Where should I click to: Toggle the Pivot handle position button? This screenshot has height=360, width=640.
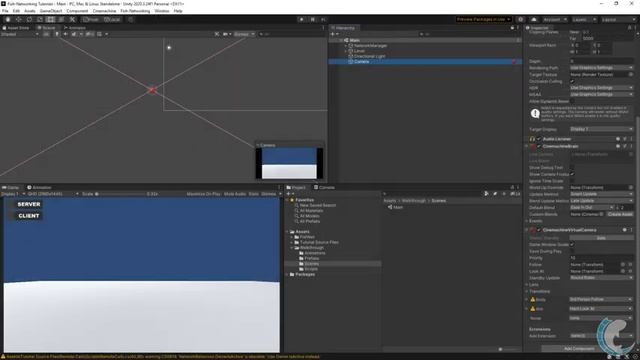91,19
